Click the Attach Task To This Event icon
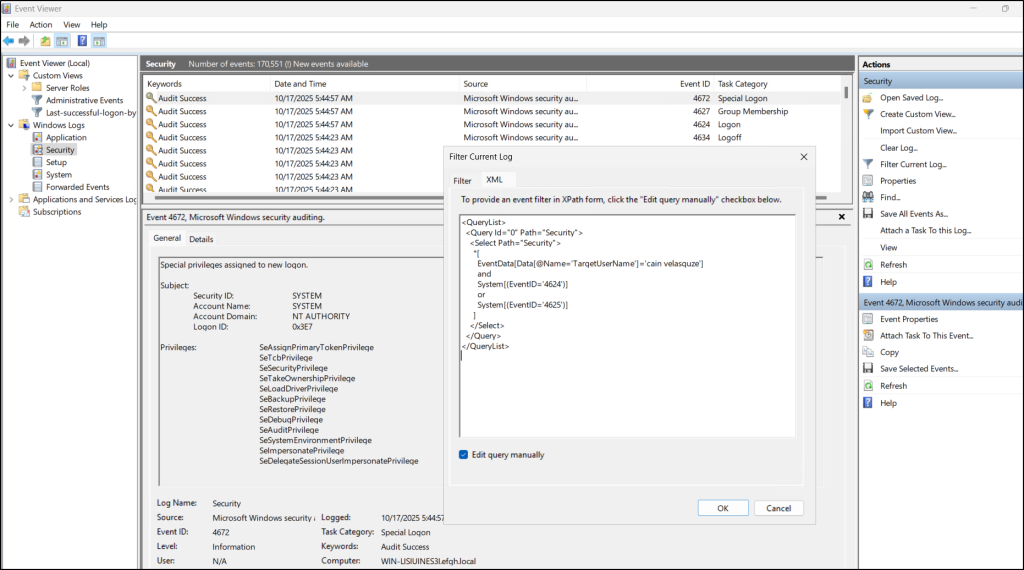The image size is (1024, 570). pyautogui.click(x=868, y=336)
